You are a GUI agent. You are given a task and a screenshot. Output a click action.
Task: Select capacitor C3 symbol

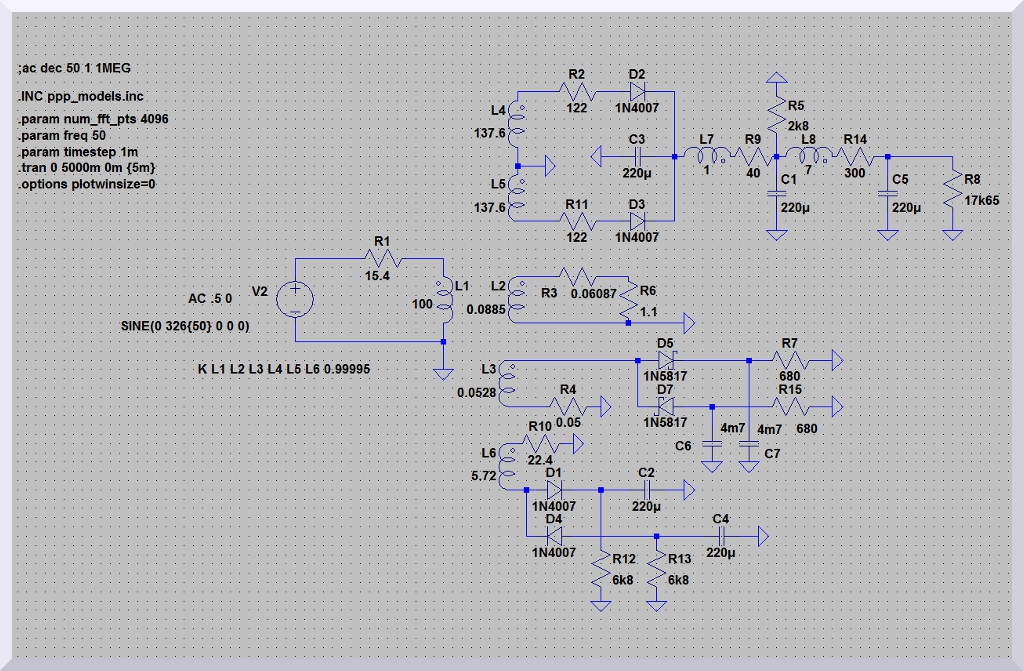click(636, 157)
